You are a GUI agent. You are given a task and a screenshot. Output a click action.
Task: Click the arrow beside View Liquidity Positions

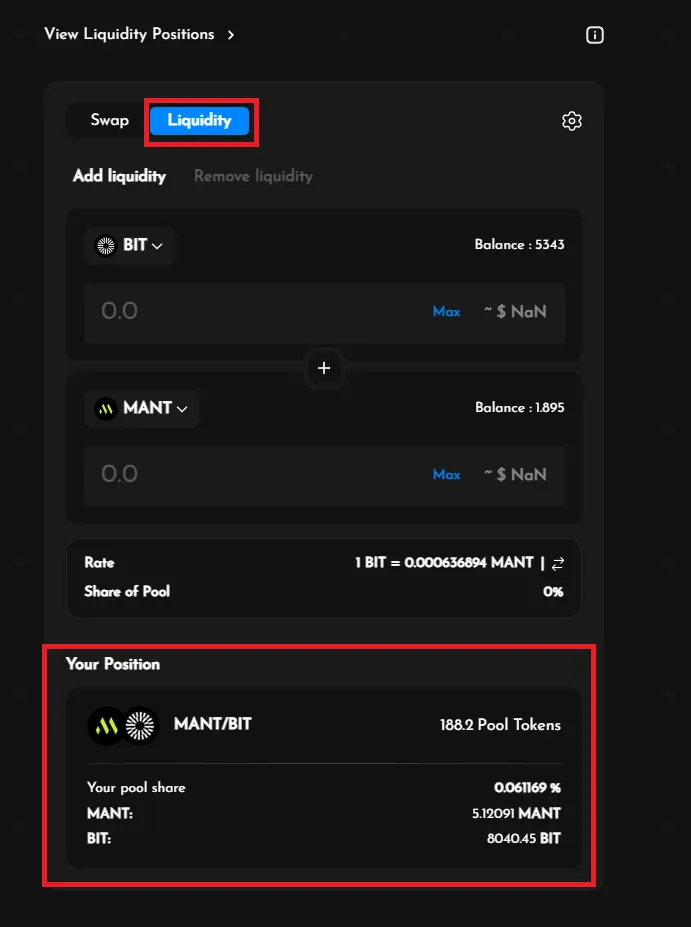pyautogui.click(x=231, y=35)
